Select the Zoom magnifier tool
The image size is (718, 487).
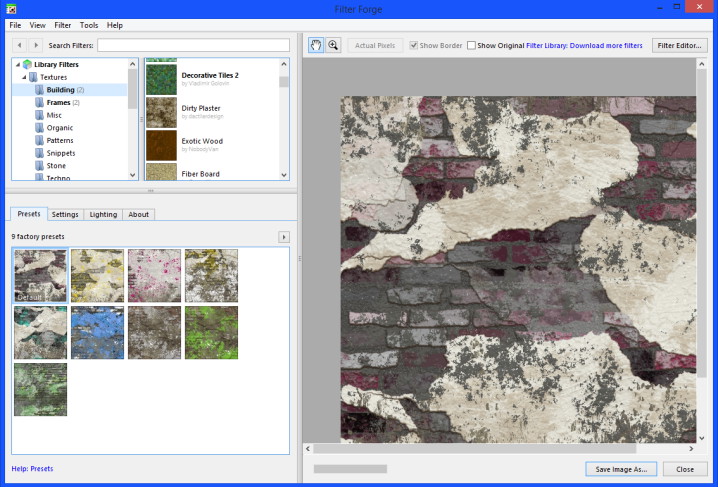tap(333, 45)
